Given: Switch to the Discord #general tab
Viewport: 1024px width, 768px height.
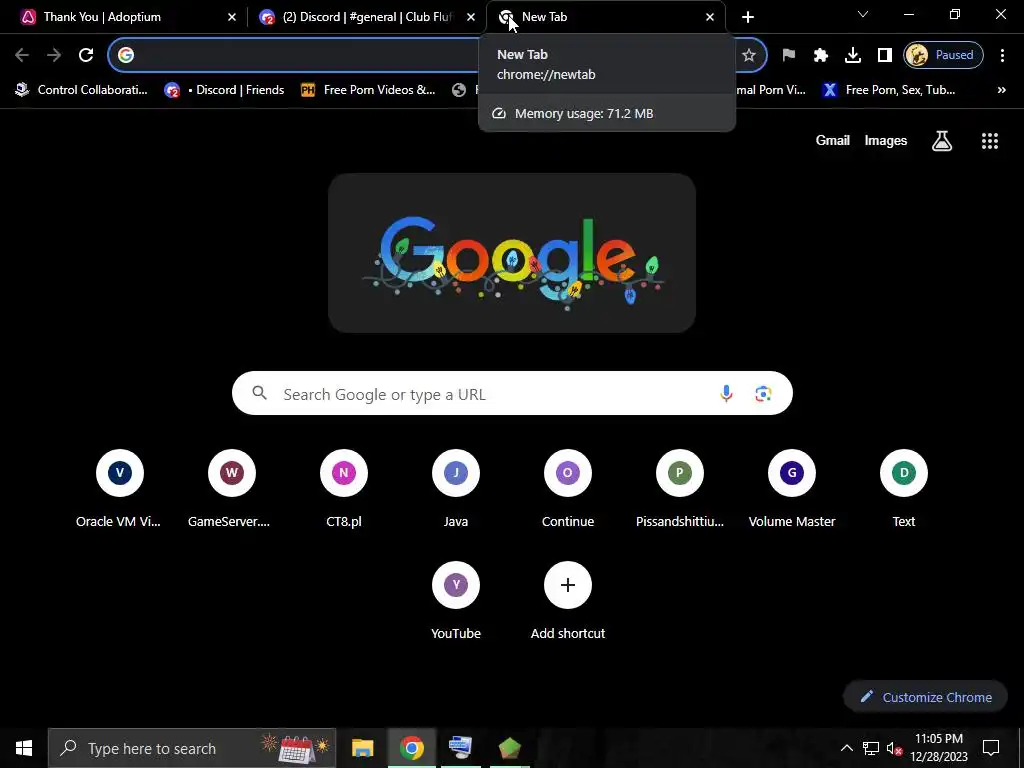Looking at the screenshot, I should pyautogui.click(x=366, y=17).
